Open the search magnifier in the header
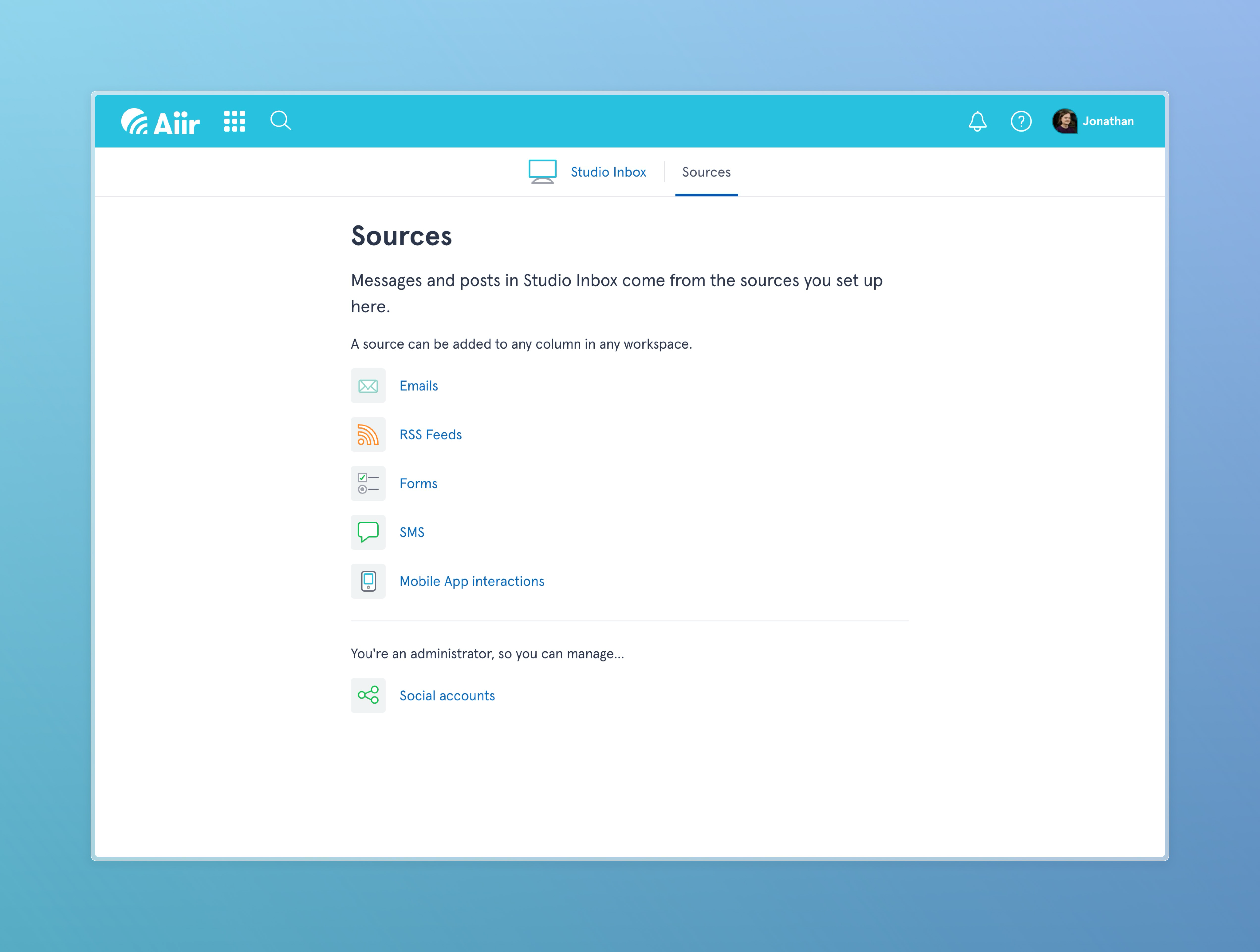The image size is (1260, 952). 281,121
